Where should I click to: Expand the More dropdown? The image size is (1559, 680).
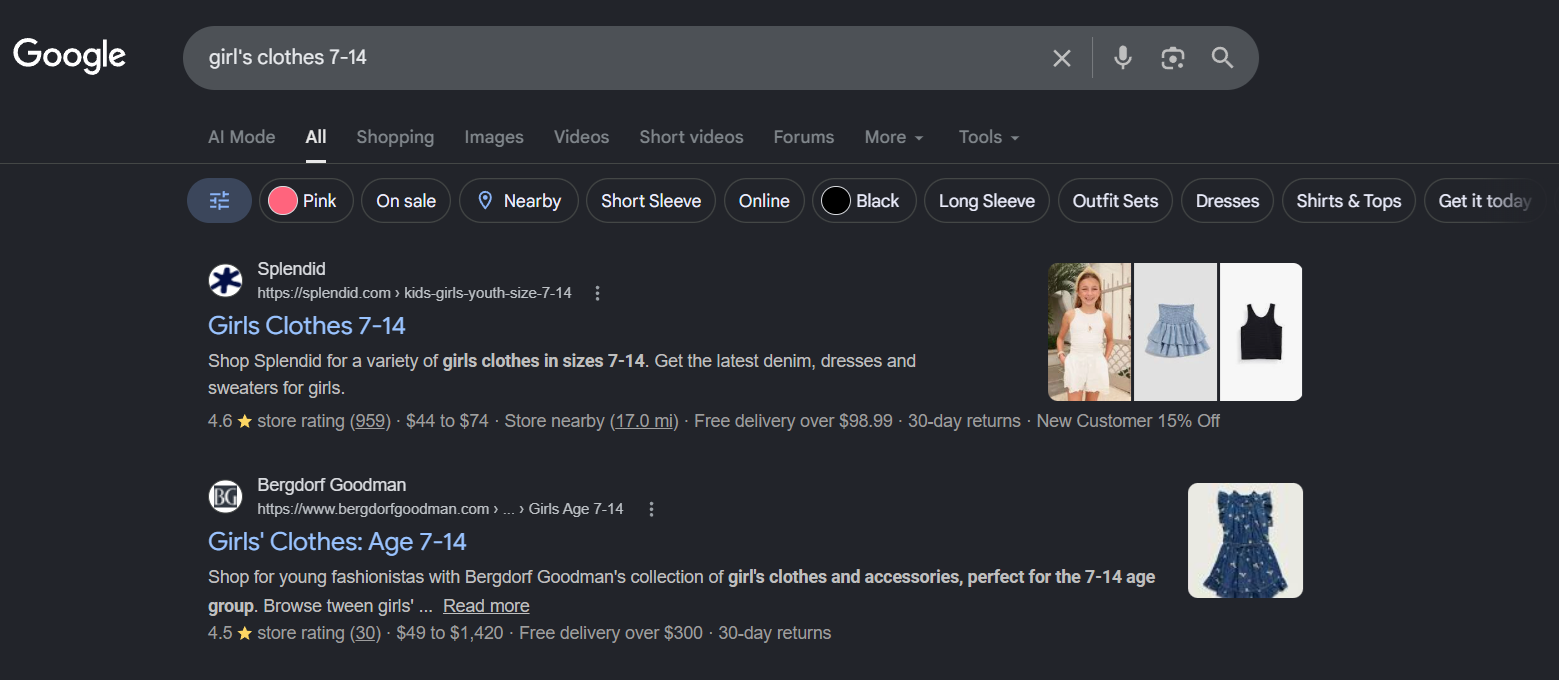pyautogui.click(x=894, y=137)
